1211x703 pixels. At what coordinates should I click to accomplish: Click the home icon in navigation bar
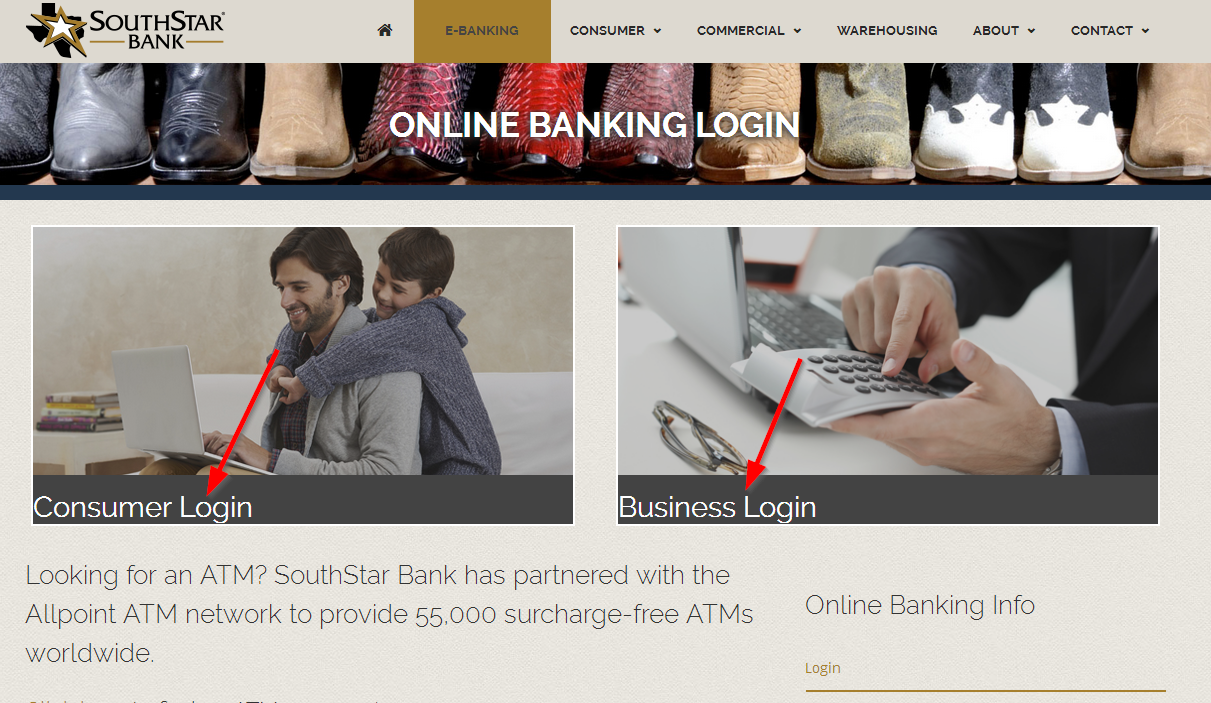pos(385,30)
